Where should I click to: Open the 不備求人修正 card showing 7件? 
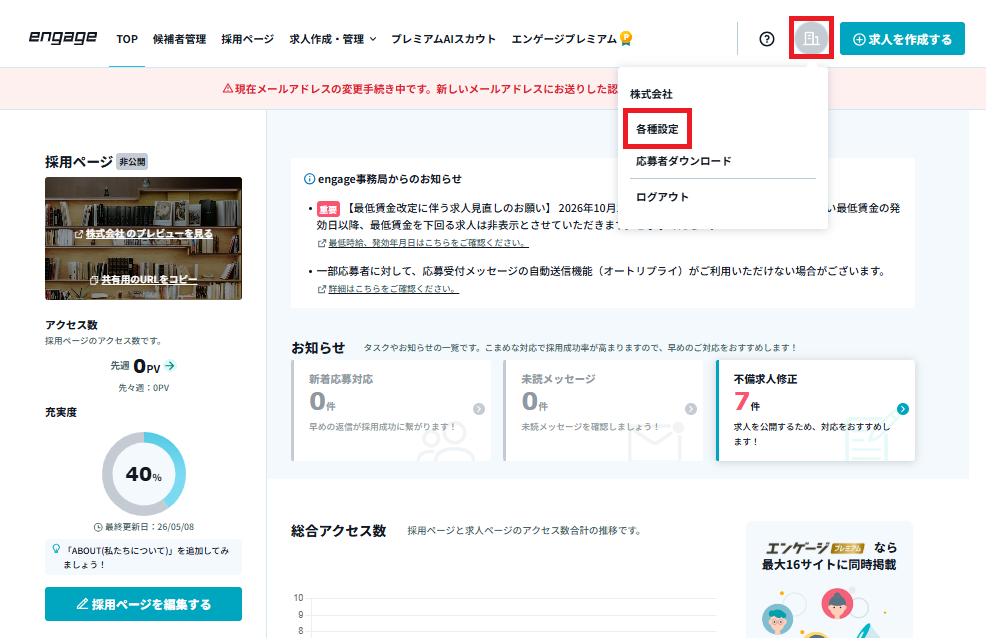pos(816,410)
